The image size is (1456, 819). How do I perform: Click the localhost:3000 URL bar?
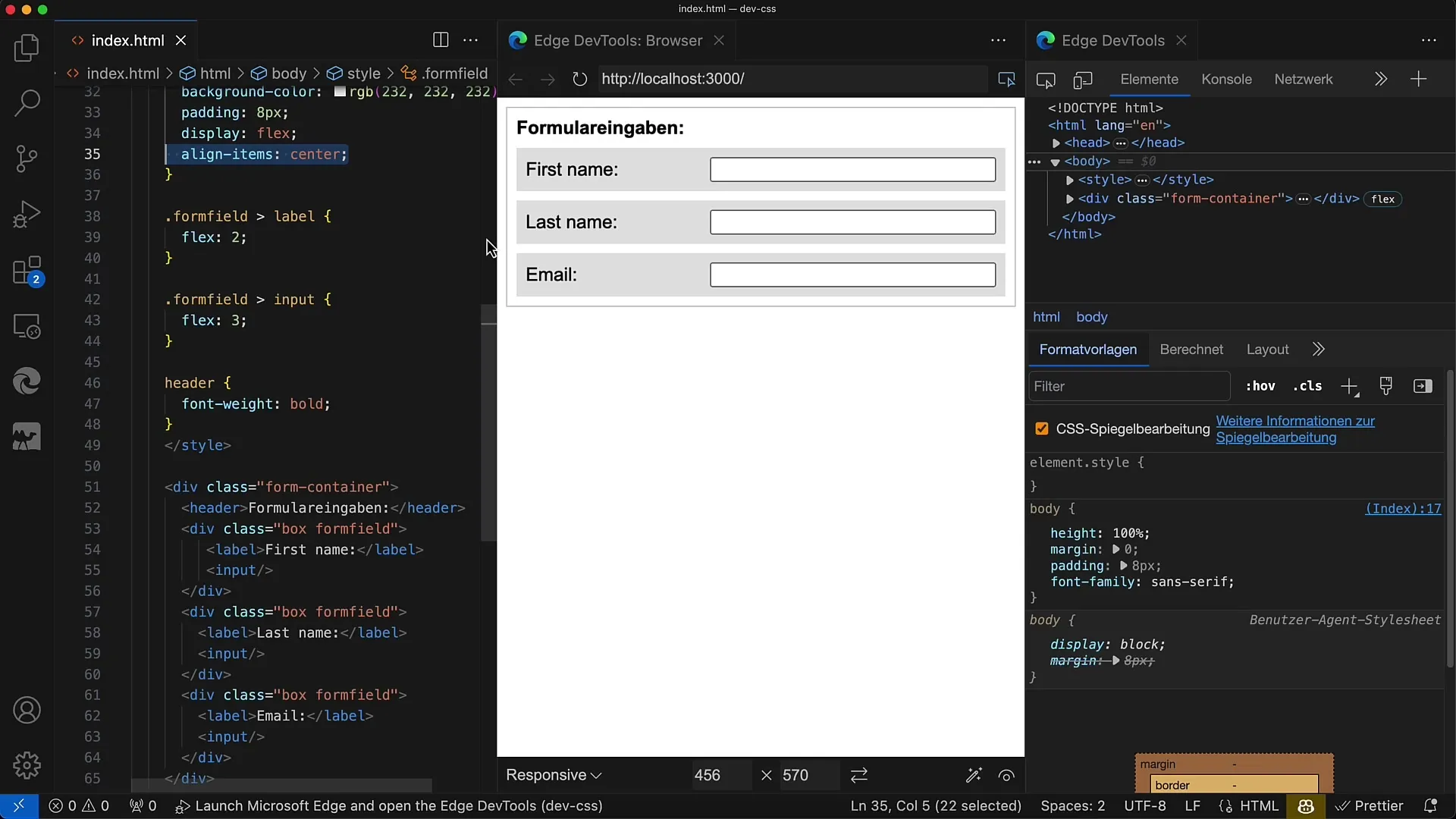pyautogui.click(x=791, y=79)
